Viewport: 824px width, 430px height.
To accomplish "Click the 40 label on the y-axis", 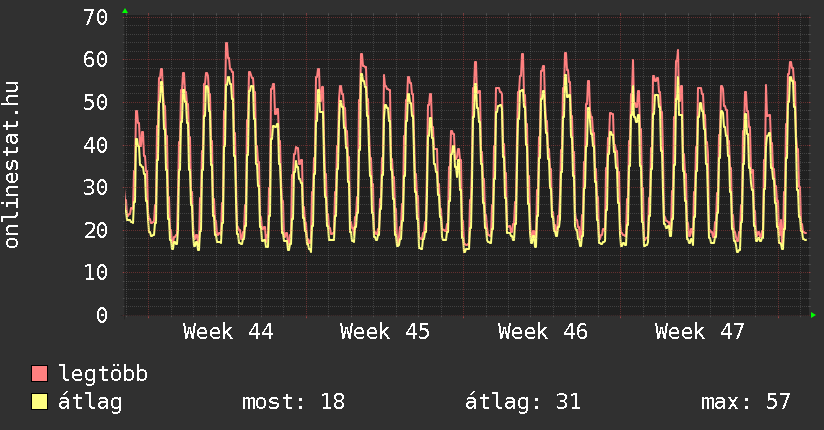I will tap(96, 144).
